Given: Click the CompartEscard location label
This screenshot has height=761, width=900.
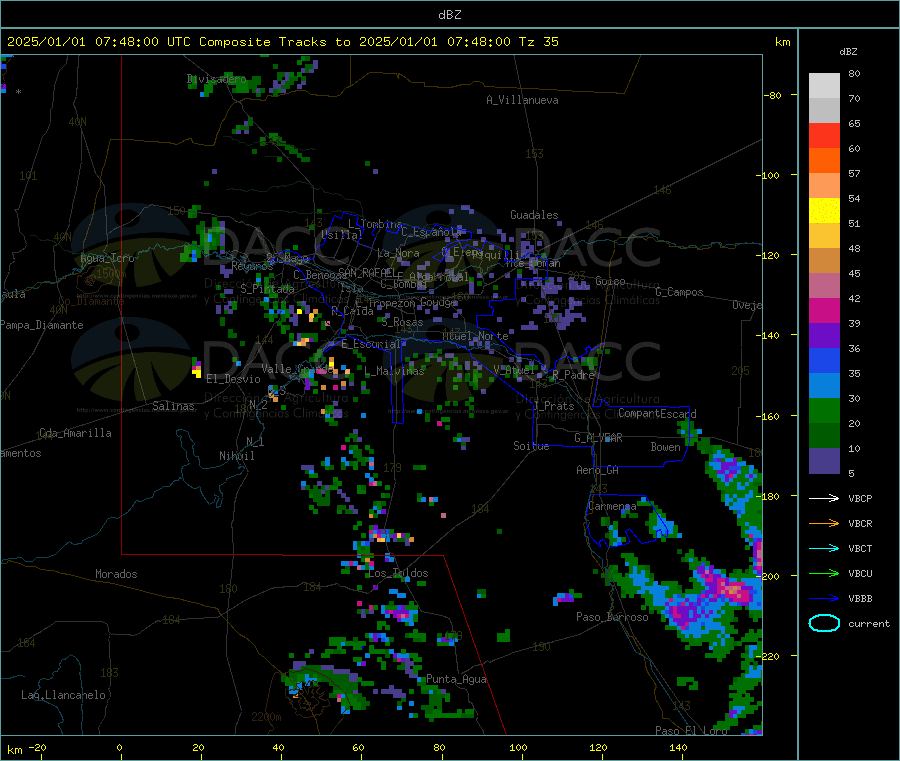Looking at the screenshot, I should point(657,413).
